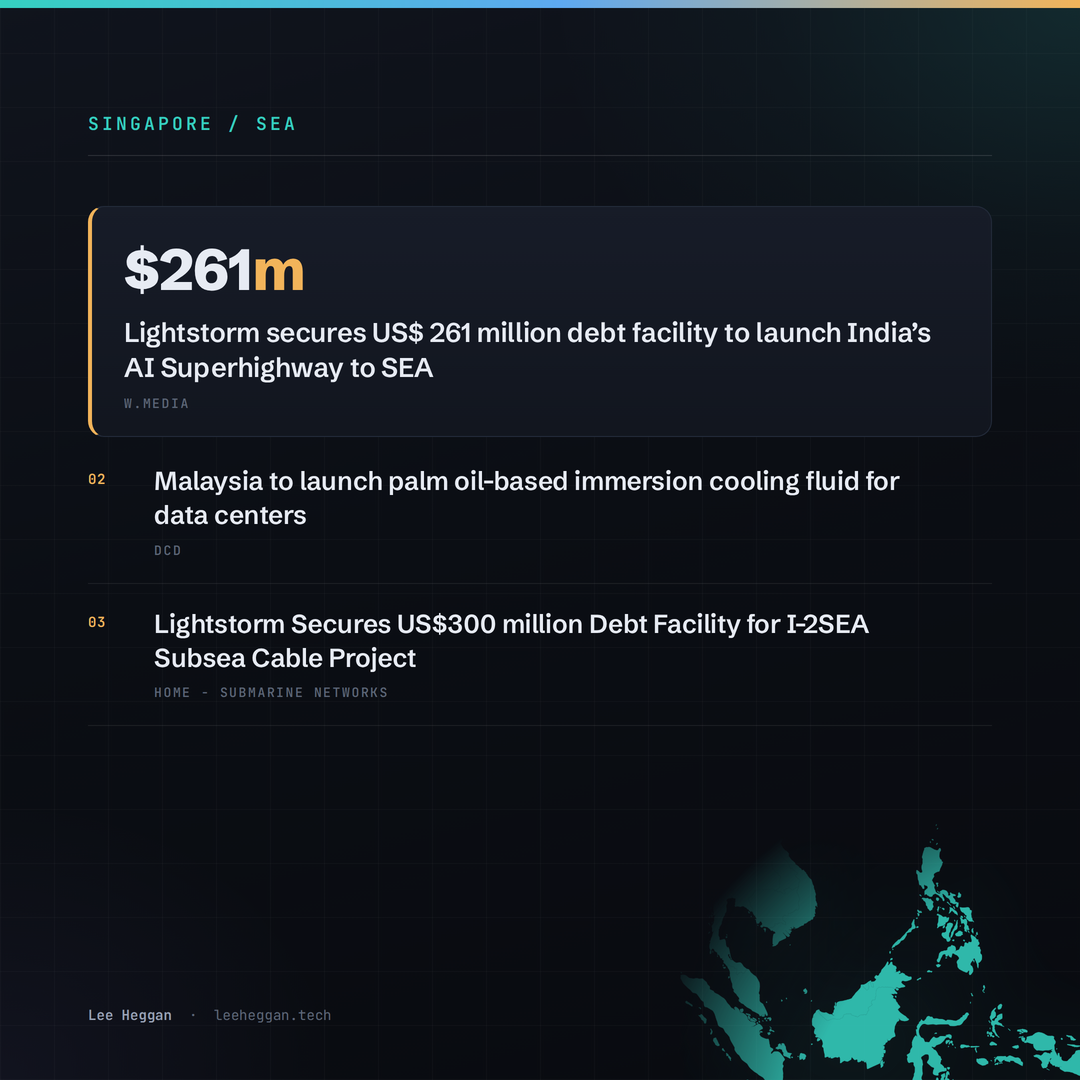1080x1080 pixels.
Task: Open the Malaysia palm oil-based immersion cooling headline
Action: [x=526, y=498]
